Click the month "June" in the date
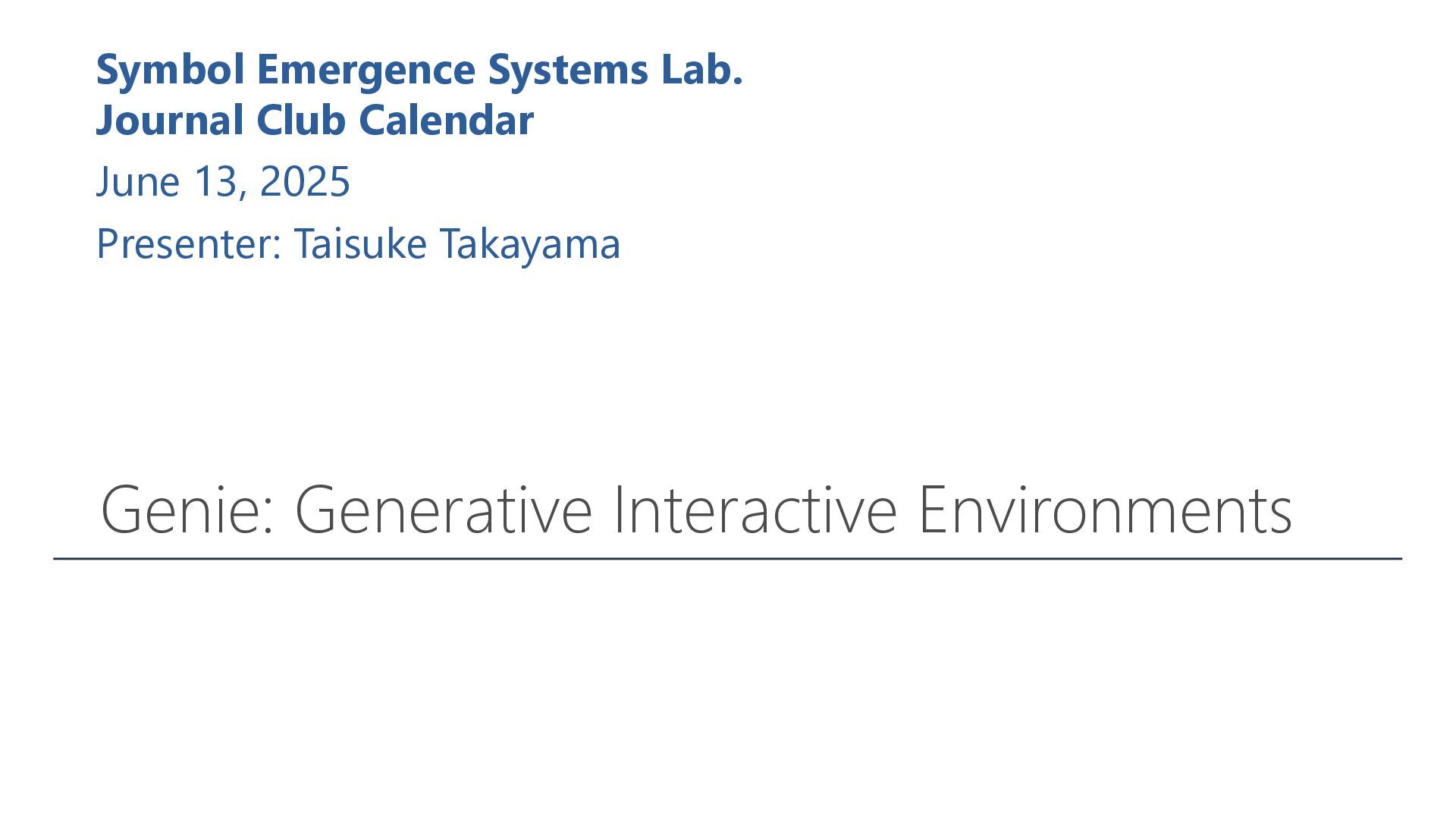 coord(138,182)
